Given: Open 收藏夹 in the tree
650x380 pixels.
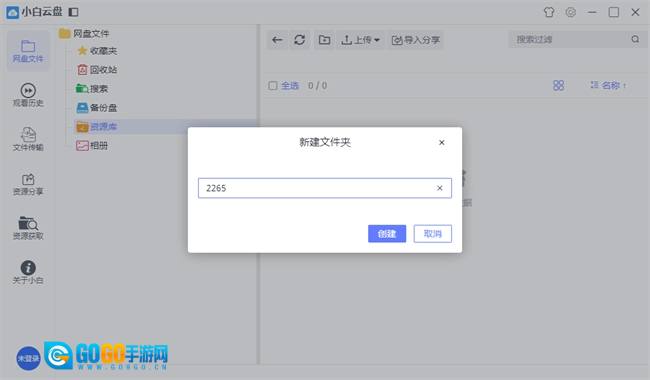Looking at the screenshot, I should (x=97, y=51).
